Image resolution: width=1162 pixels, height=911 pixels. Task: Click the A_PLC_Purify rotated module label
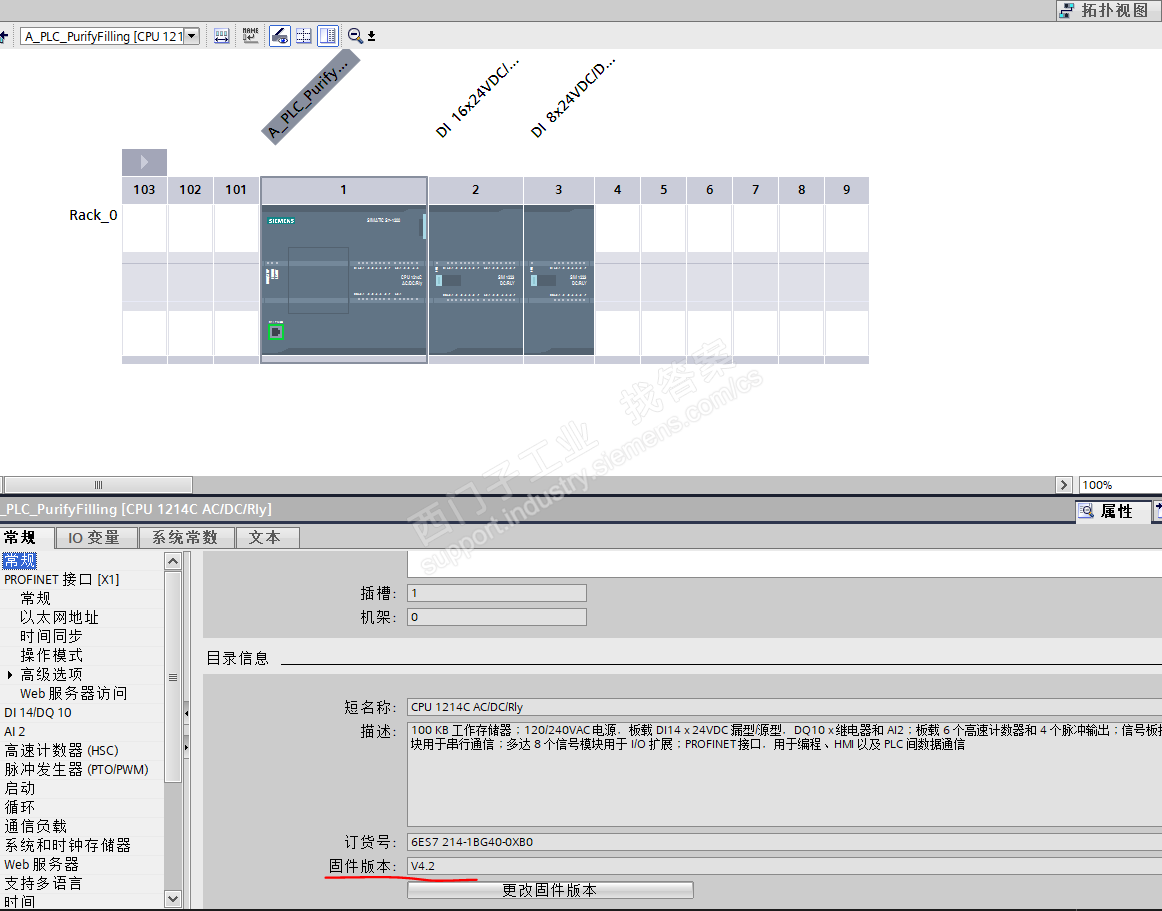point(311,97)
